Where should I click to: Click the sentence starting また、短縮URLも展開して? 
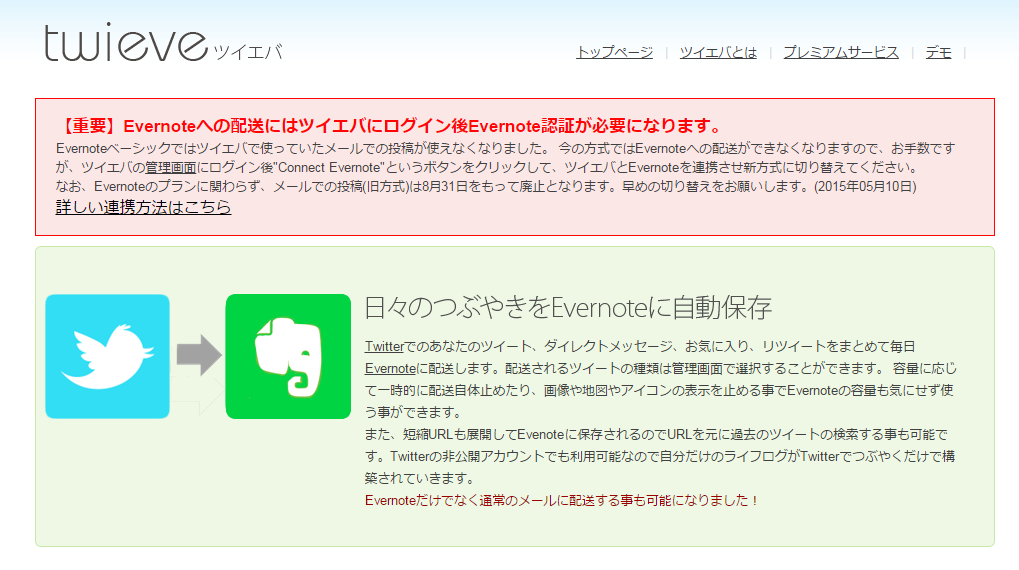pos(660,456)
